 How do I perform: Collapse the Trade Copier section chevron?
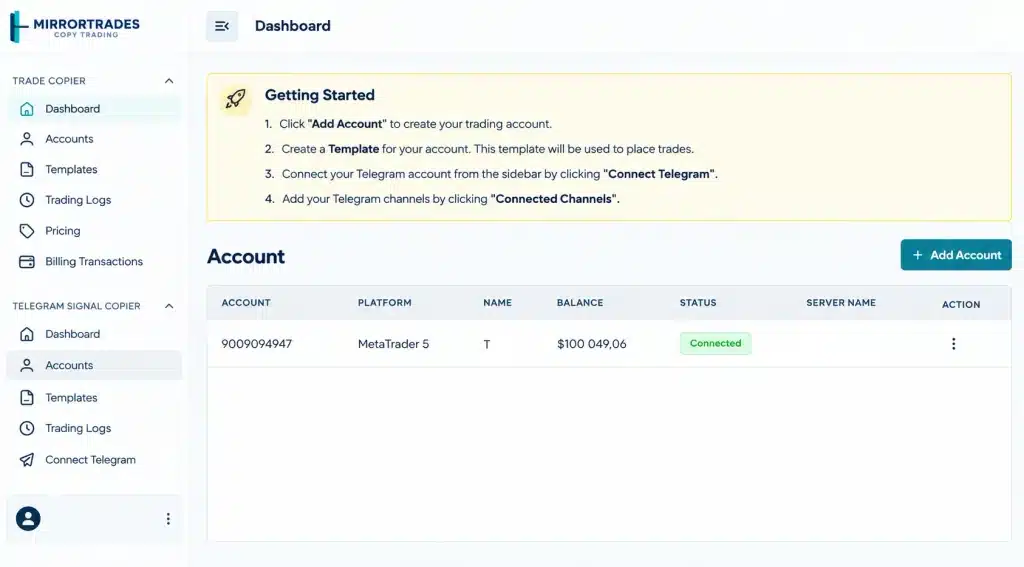pyautogui.click(x=169, y=81)
